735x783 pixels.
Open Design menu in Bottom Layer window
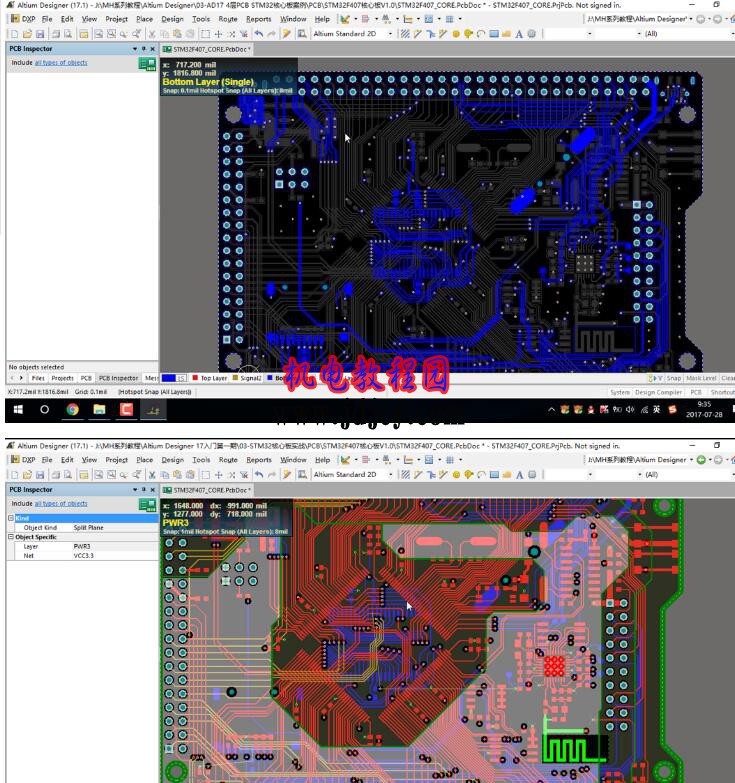(172, 19)
